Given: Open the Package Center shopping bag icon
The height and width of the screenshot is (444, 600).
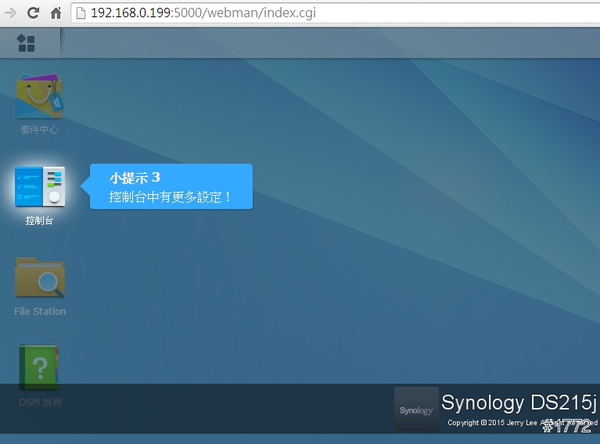Looking at the screenshot, I should click(x=40, y=96).
